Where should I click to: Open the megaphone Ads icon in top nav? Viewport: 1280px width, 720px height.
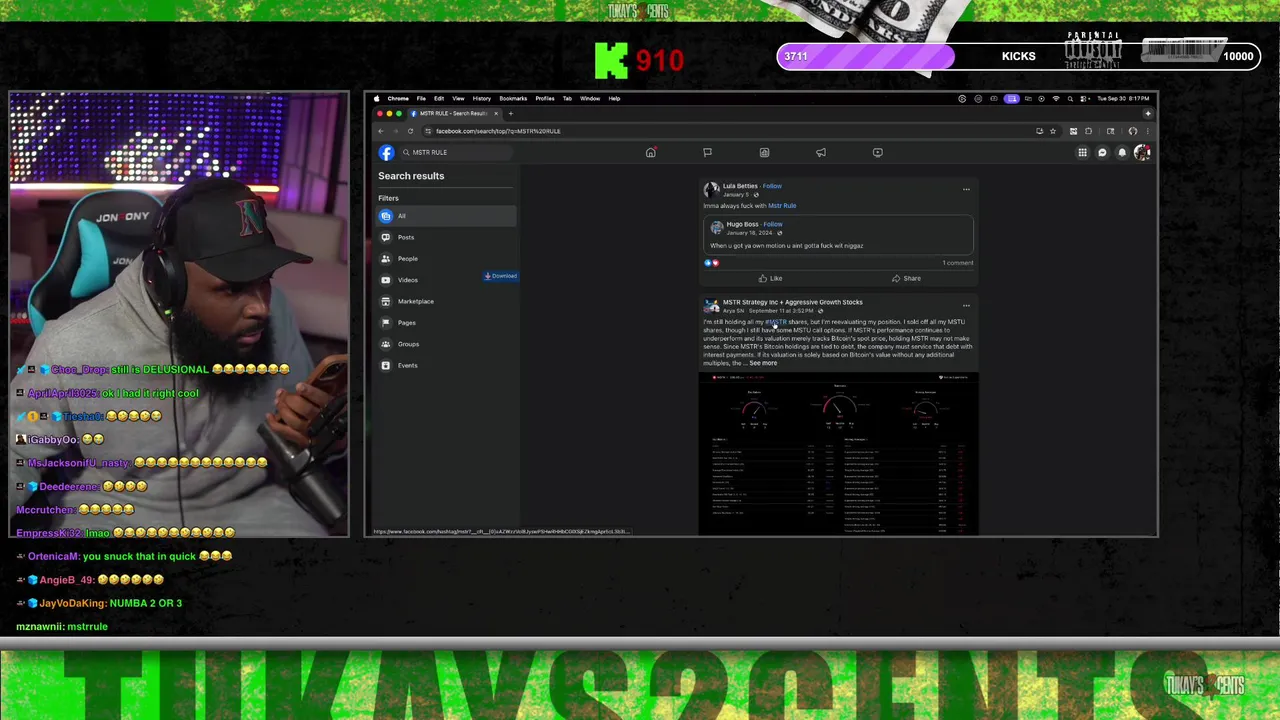(x=821, y=152)
